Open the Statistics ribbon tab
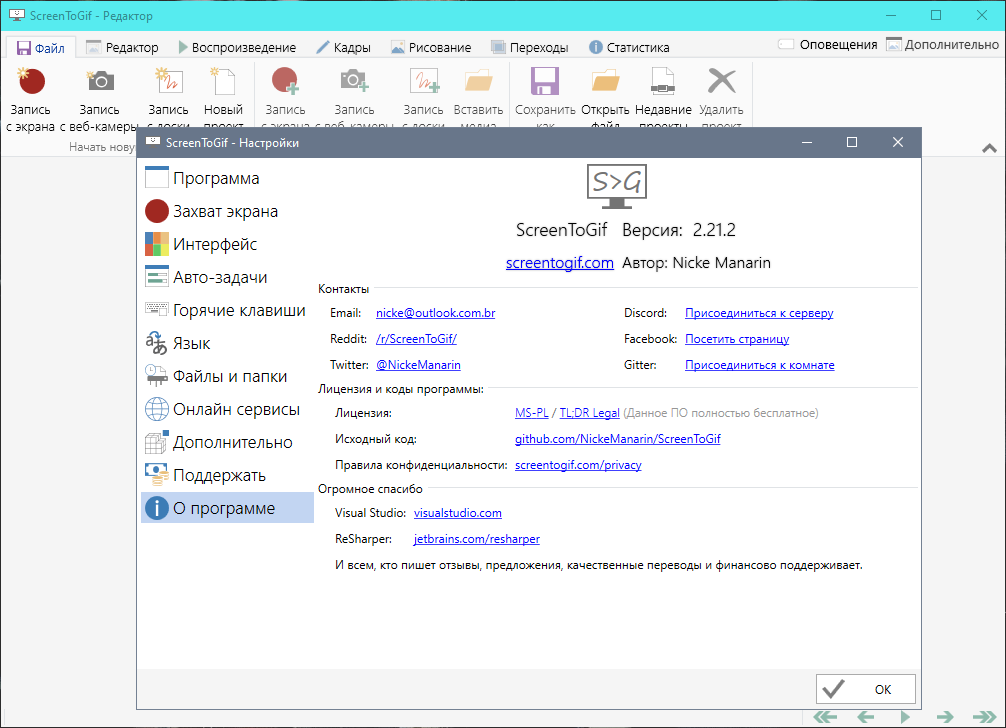 (x=629, y=47)
